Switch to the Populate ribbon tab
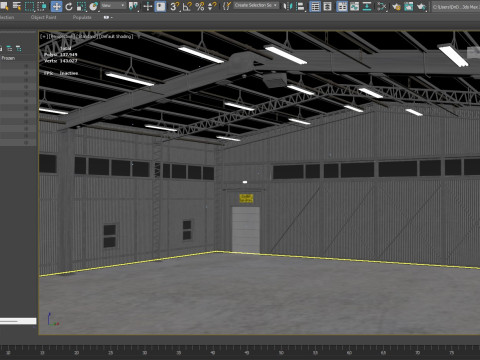 [x=82, y=17]
